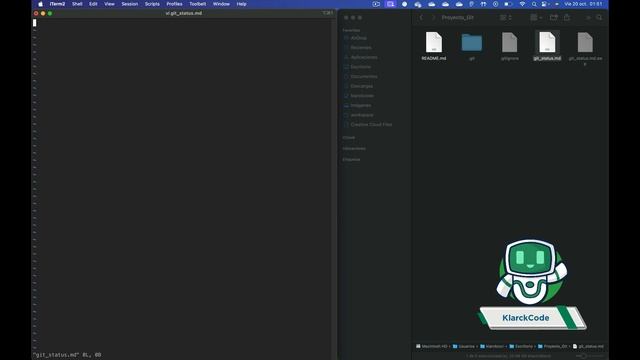Click the Finder search icon
Image resolution: width=640 pixels, height=360 pixels.
599,18
